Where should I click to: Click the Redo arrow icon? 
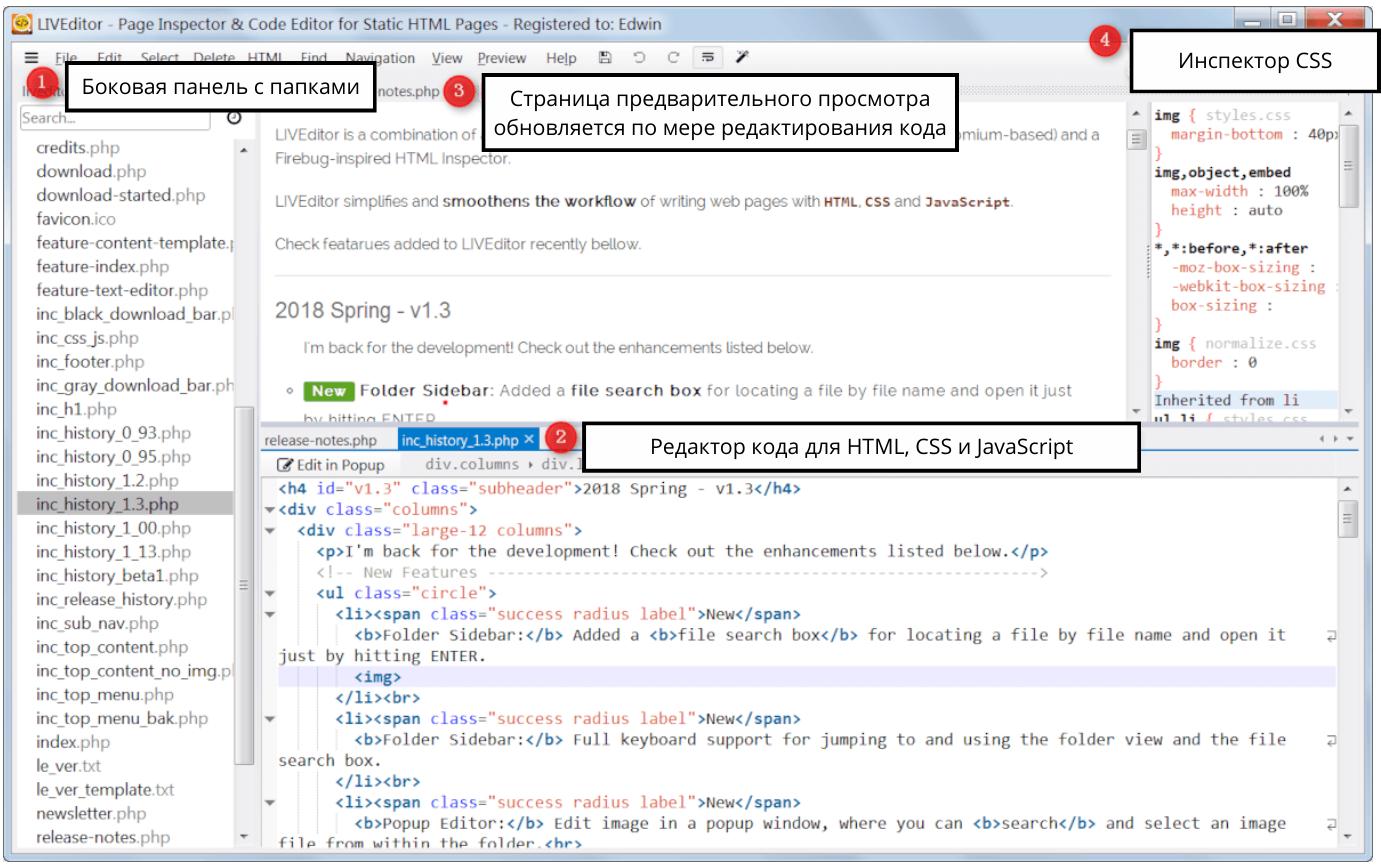(674, 59)
